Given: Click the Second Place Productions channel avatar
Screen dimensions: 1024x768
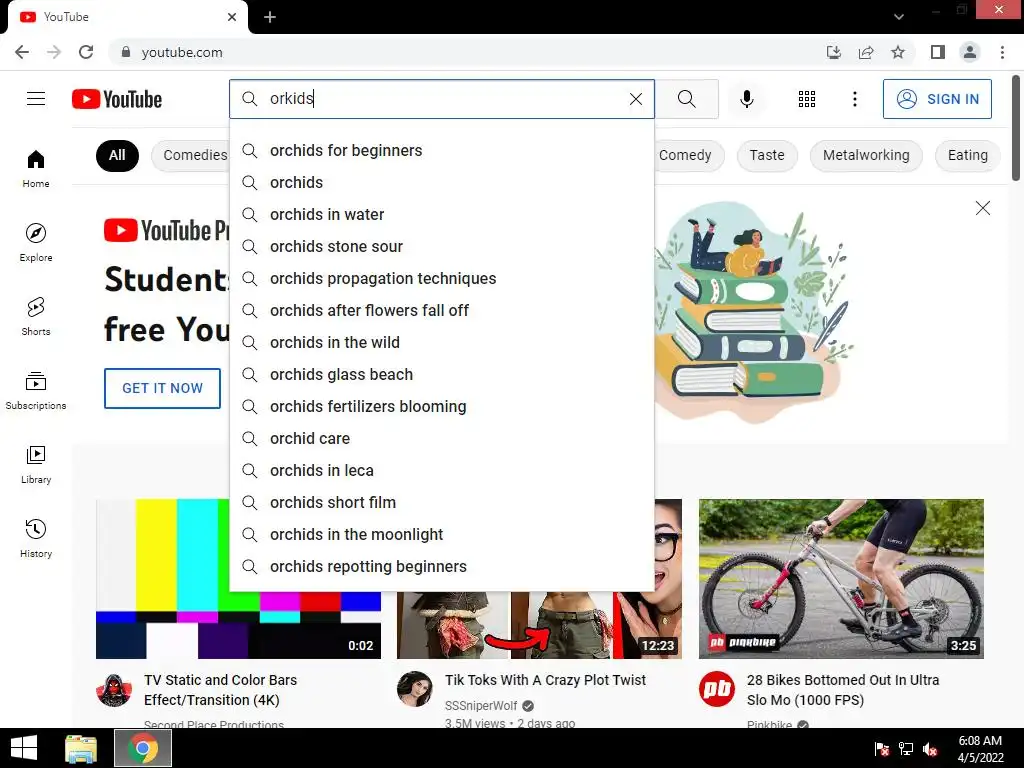Looking at the screenshot, I should click(x=114, y=689).
